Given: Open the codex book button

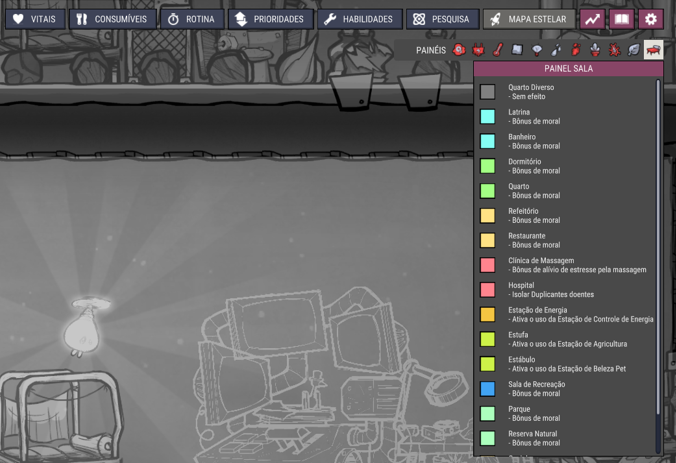Looking at the screenshot, I should click(622, 19).
